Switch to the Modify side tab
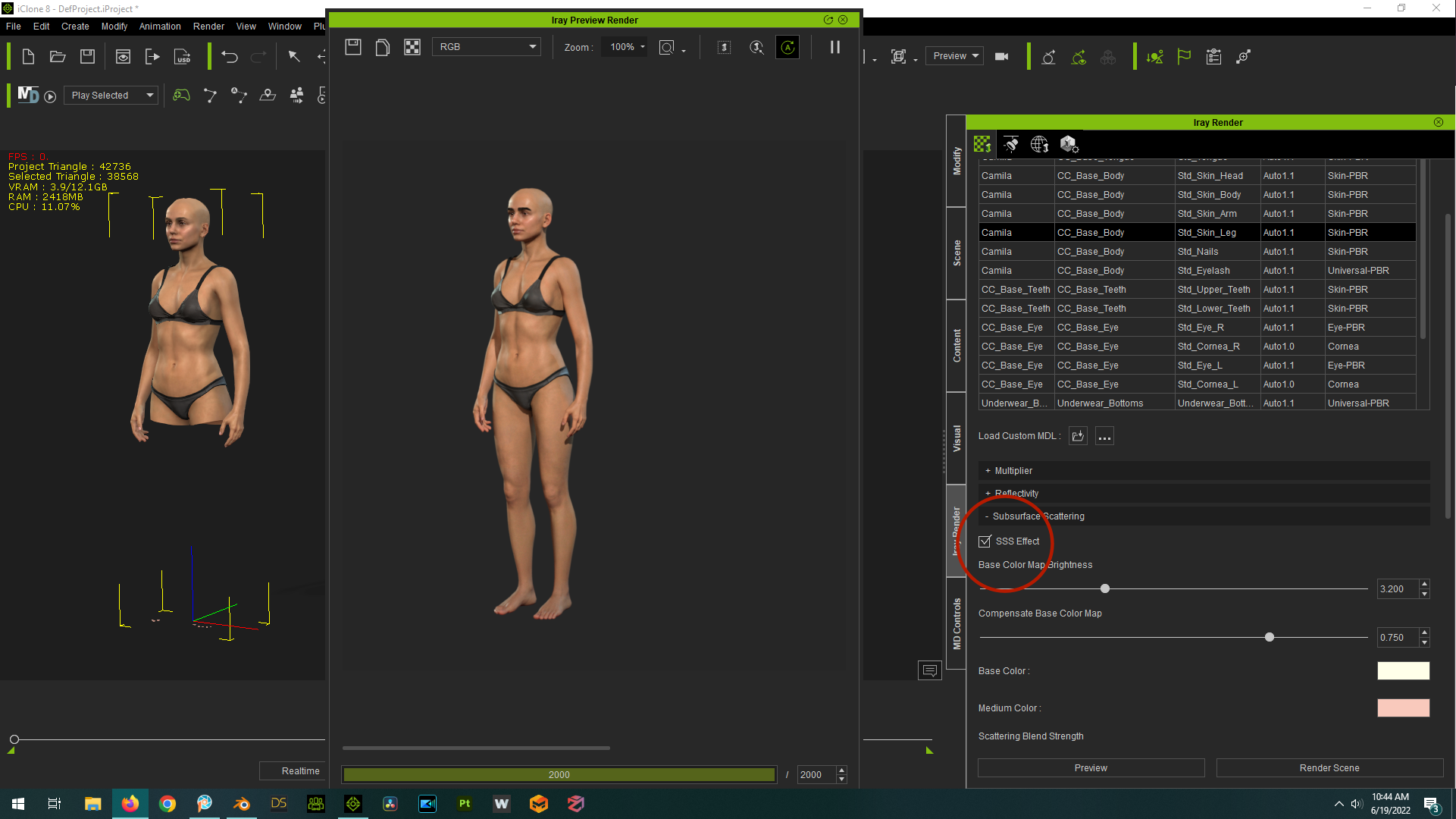Viewport: 1456px width, 819px height. click(957, 161)
